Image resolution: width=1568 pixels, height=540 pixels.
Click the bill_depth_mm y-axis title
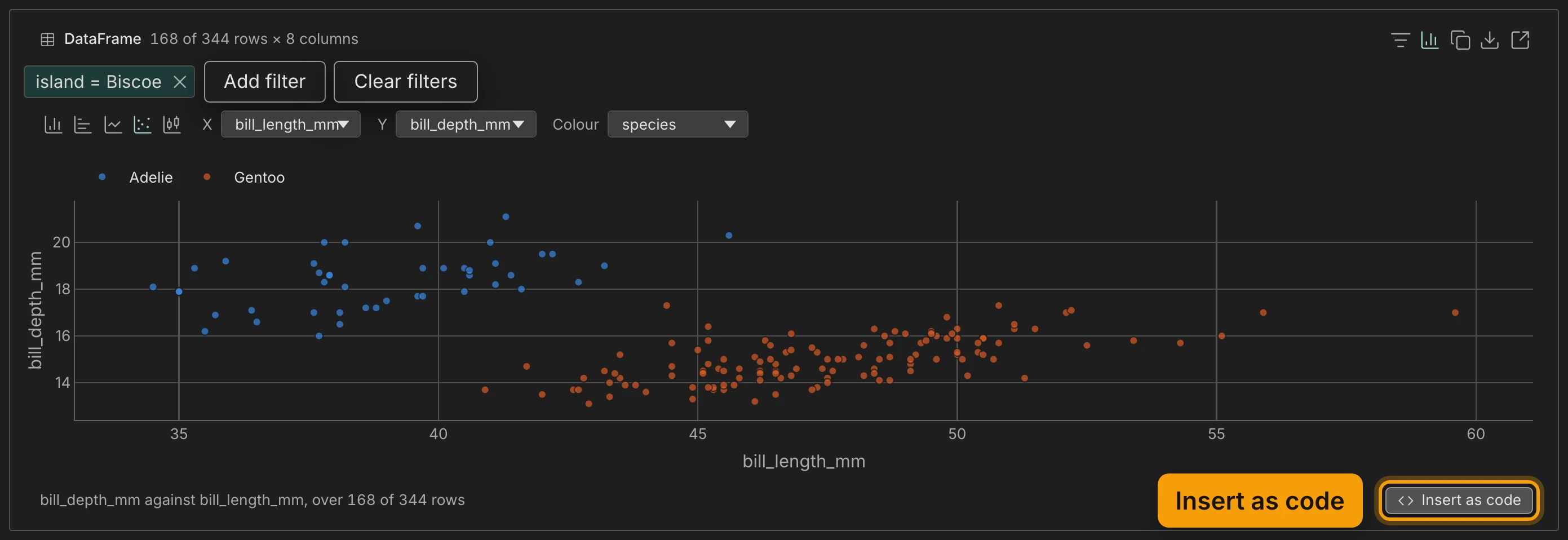(36, 311)
